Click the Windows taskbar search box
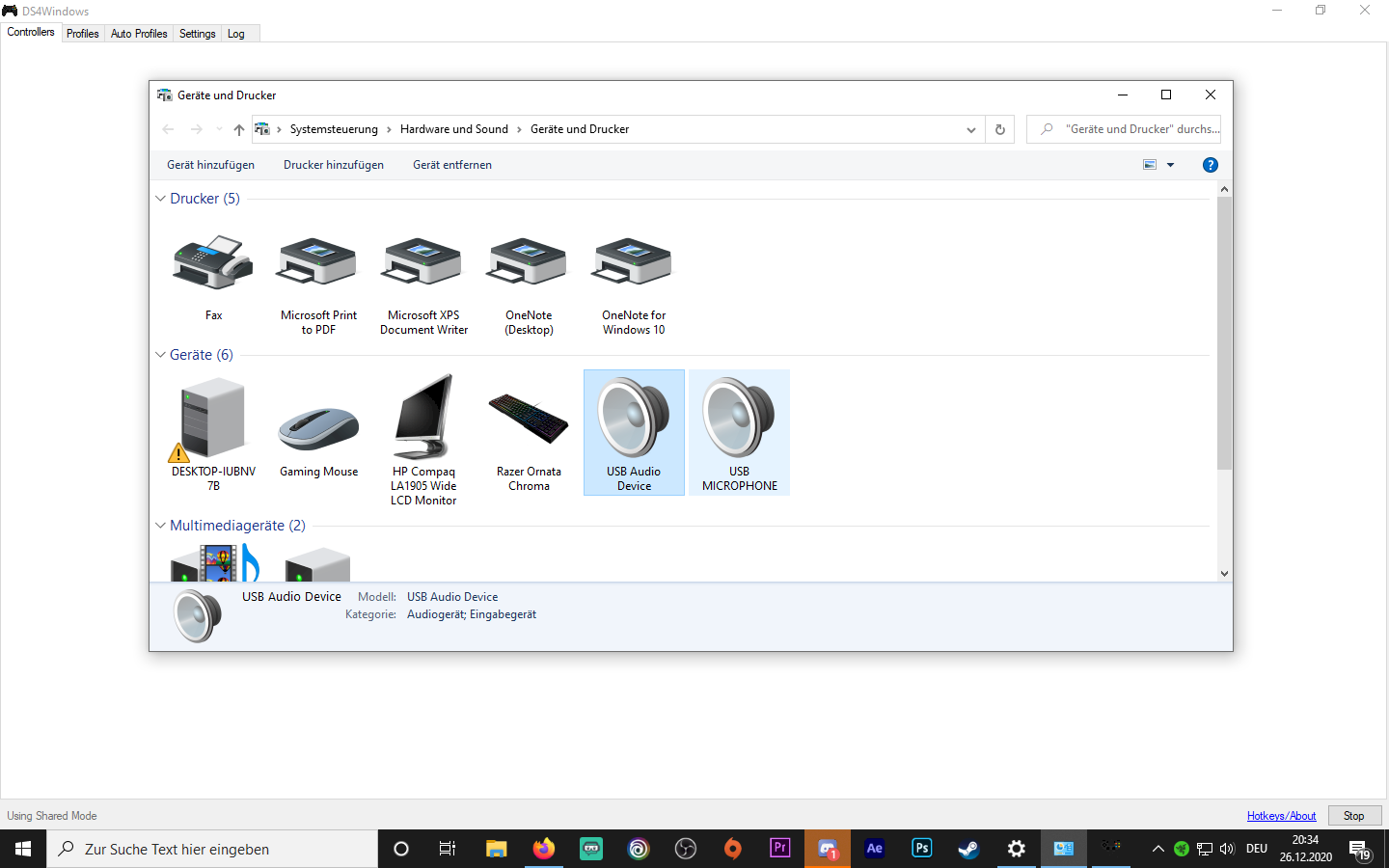Image resolution: width=1389 pixels, height=868 pixels. pyautogui.click(x=212, y=849)
